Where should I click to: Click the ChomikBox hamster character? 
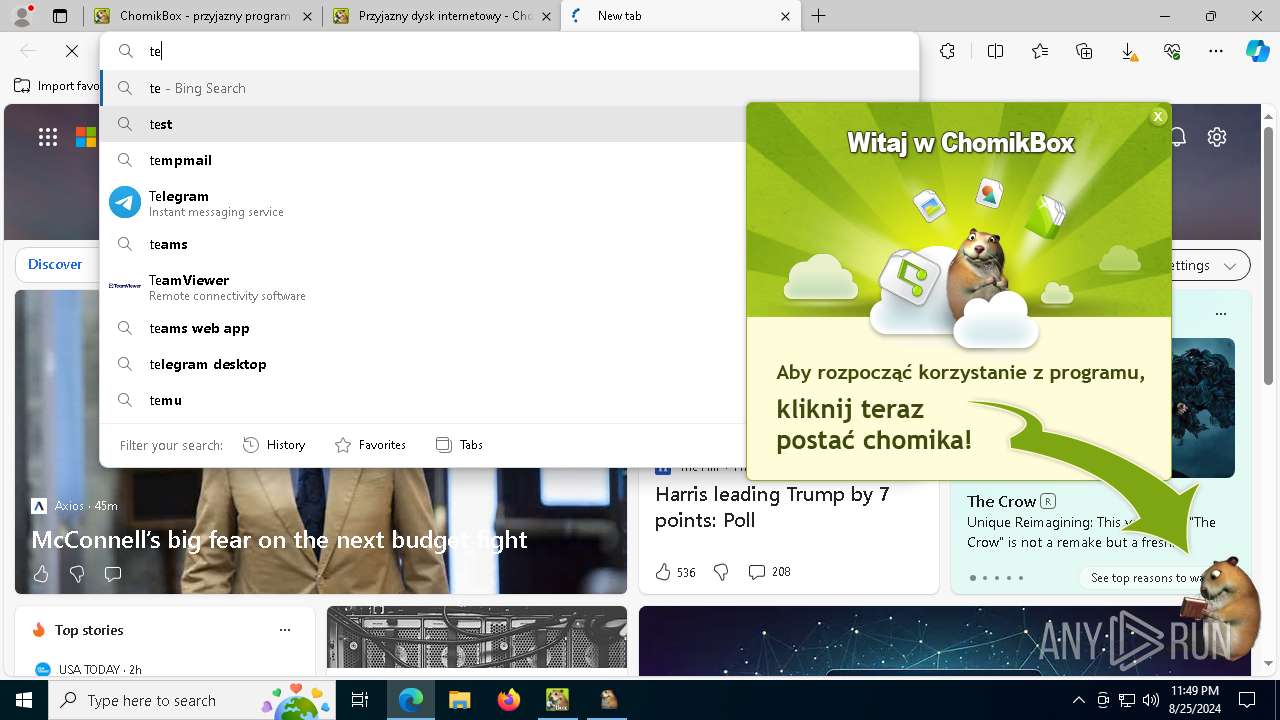point(1220,607)
